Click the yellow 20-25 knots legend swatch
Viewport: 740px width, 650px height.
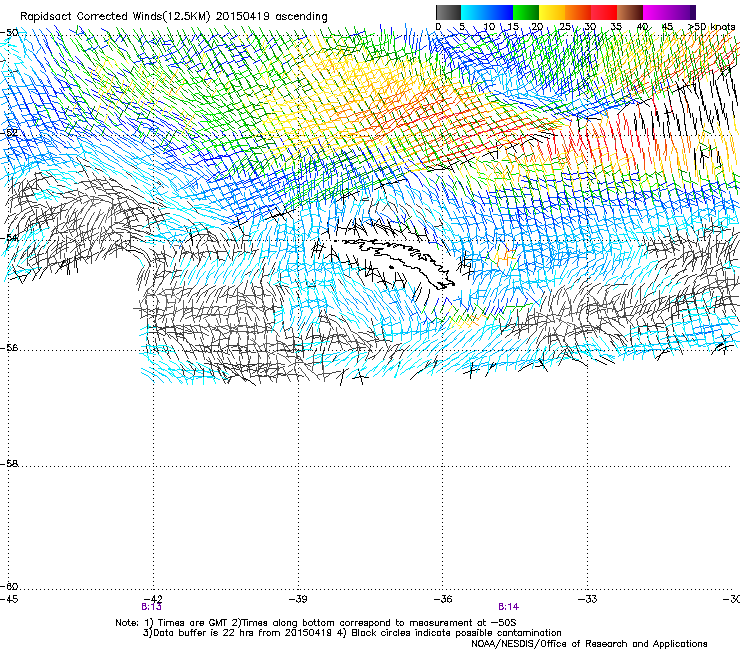point(552,12)
